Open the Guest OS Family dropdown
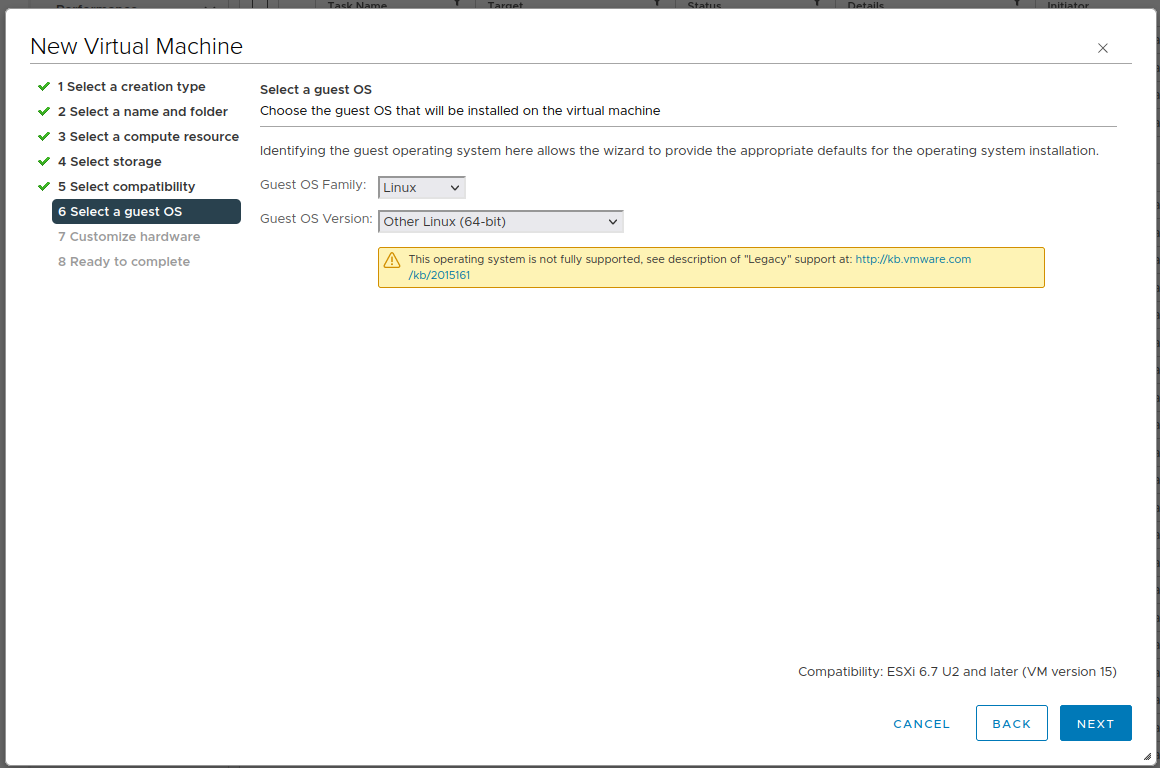 [x=421, y=187]
